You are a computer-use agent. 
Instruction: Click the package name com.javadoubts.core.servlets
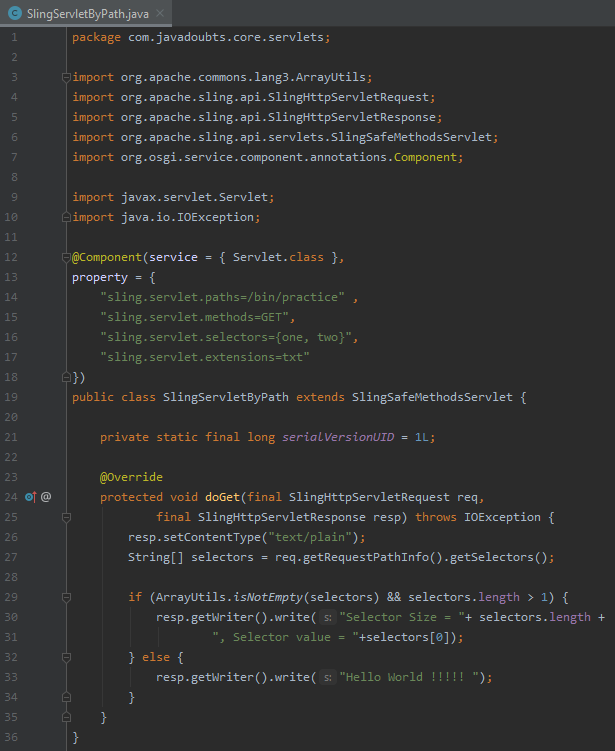[x=226, y=37]
